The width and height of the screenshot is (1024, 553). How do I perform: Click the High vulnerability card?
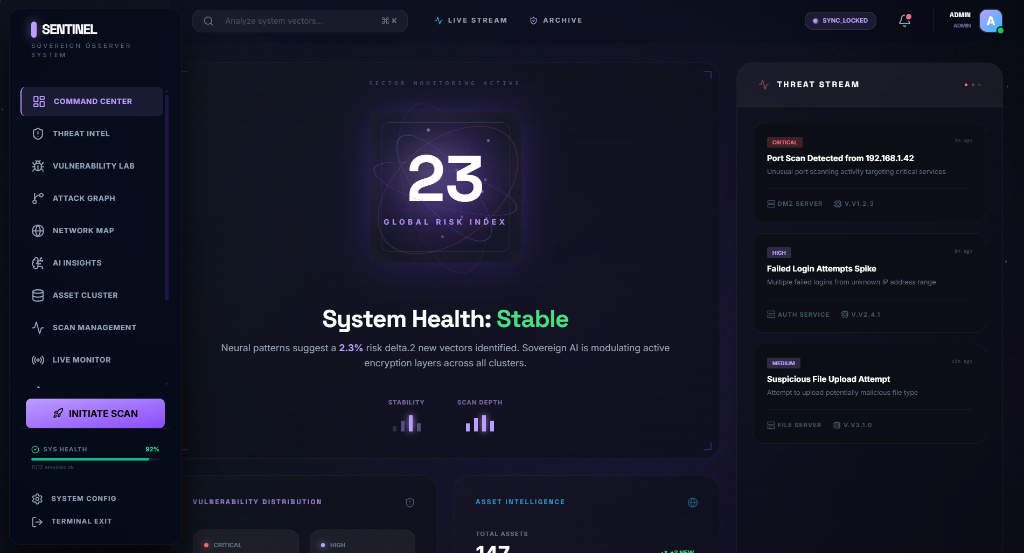(362, 541)
